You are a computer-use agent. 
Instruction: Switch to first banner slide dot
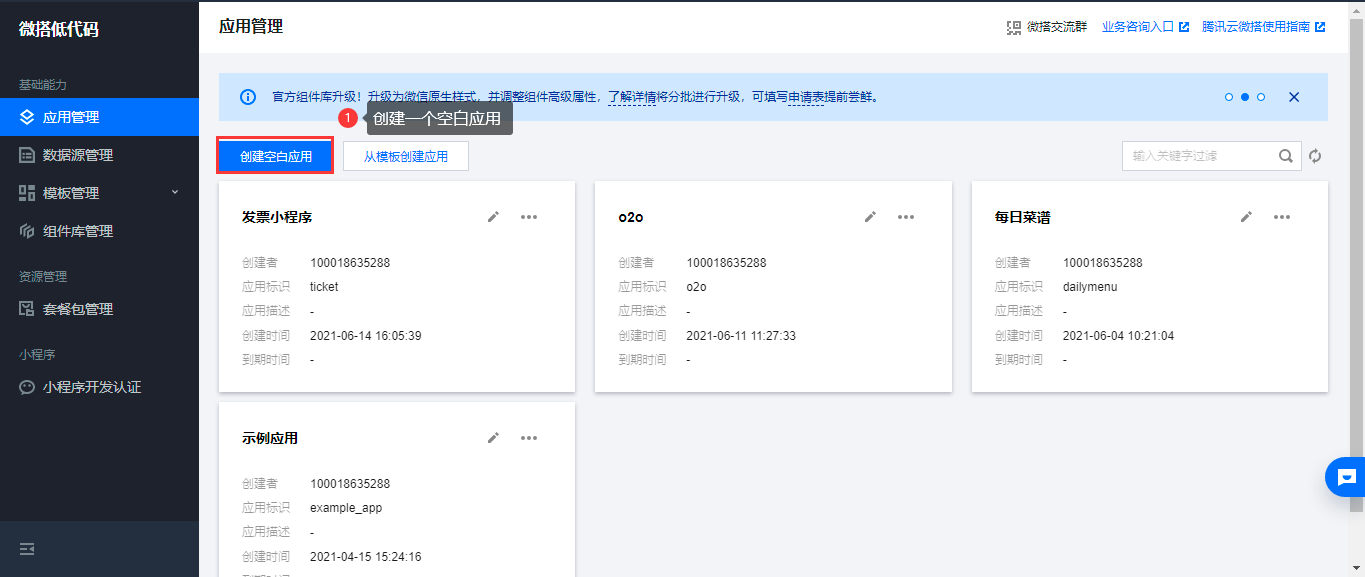1229,97
